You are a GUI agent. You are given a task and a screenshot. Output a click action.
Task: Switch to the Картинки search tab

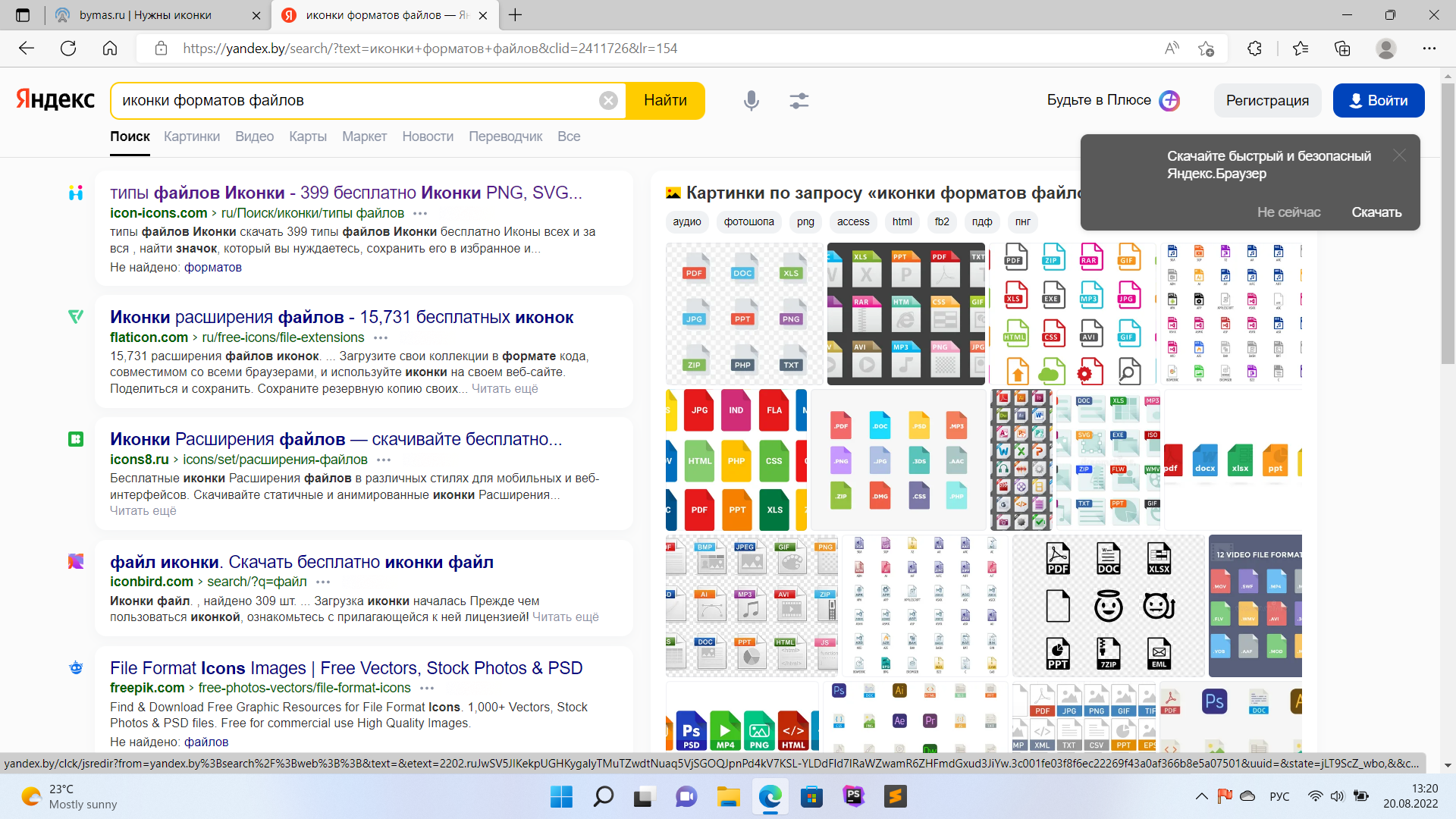coord(192,136)
